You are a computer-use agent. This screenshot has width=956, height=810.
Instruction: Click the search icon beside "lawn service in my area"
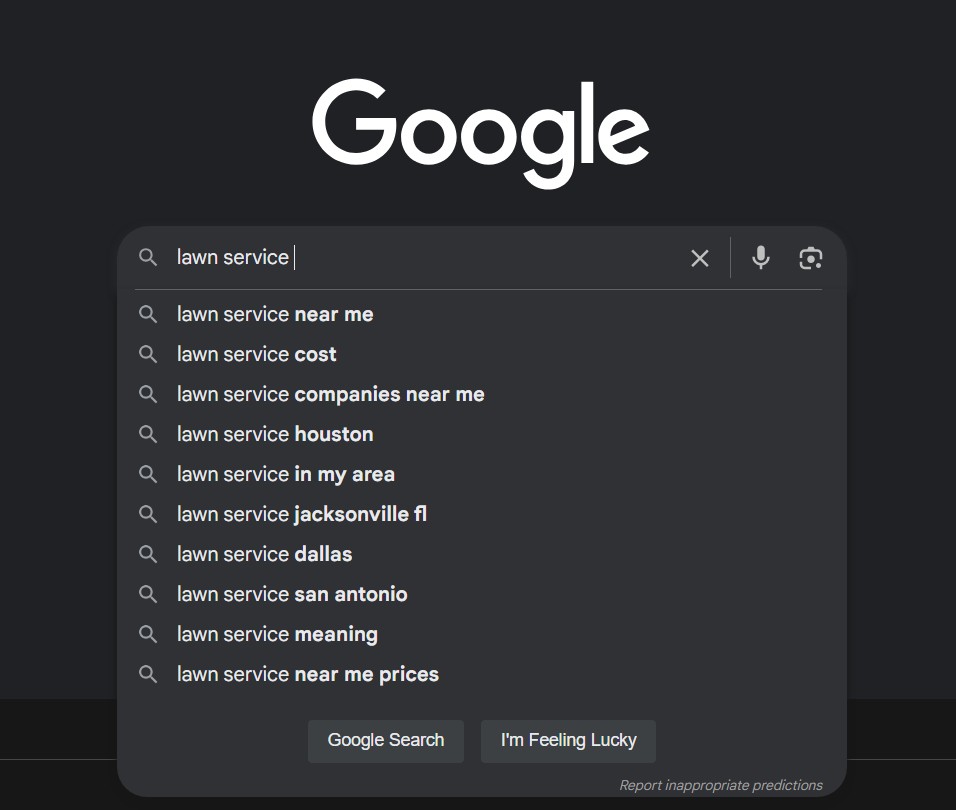148,474
